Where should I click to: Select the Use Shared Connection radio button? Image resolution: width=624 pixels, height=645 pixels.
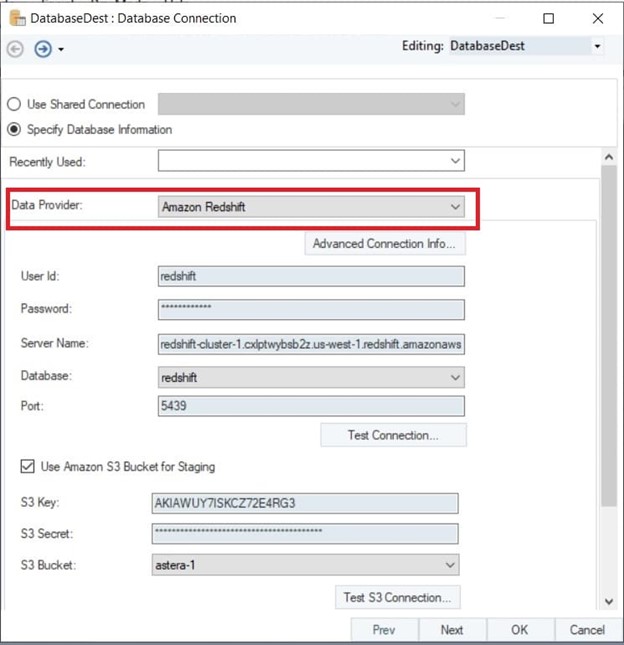pyautogui.click(x=15, y=104)
